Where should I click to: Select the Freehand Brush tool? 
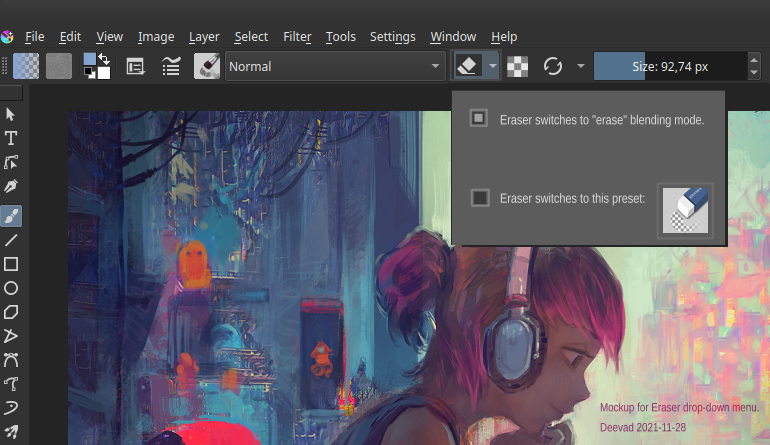[11, 216]
